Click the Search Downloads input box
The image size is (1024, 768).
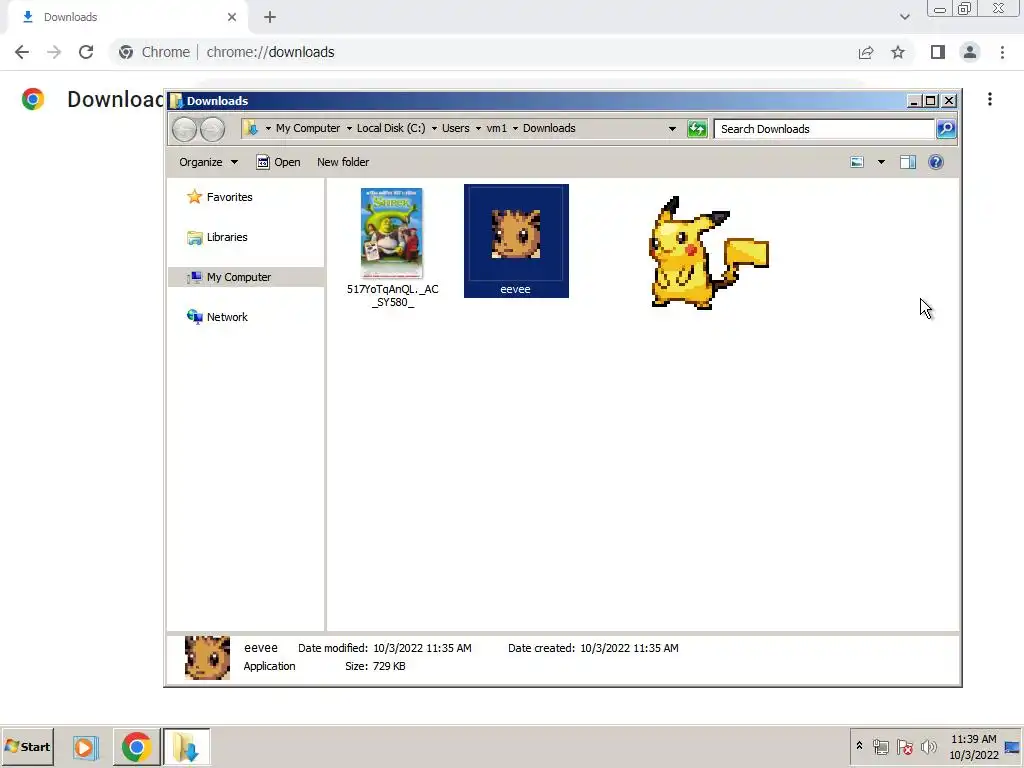[x=824, y=129]
